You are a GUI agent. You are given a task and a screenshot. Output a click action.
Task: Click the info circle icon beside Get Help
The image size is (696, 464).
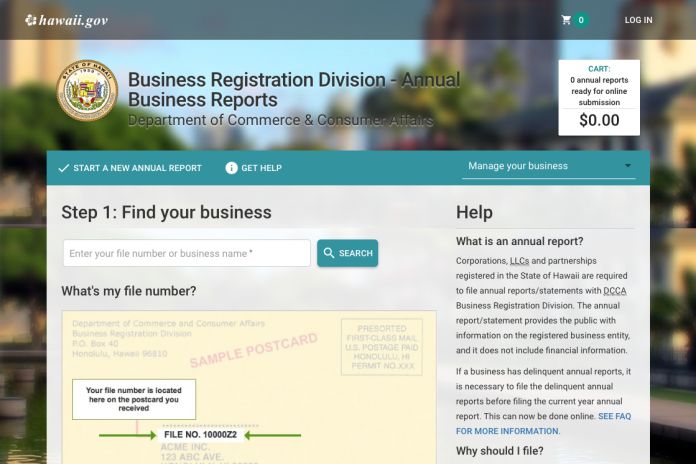(231, 168)
